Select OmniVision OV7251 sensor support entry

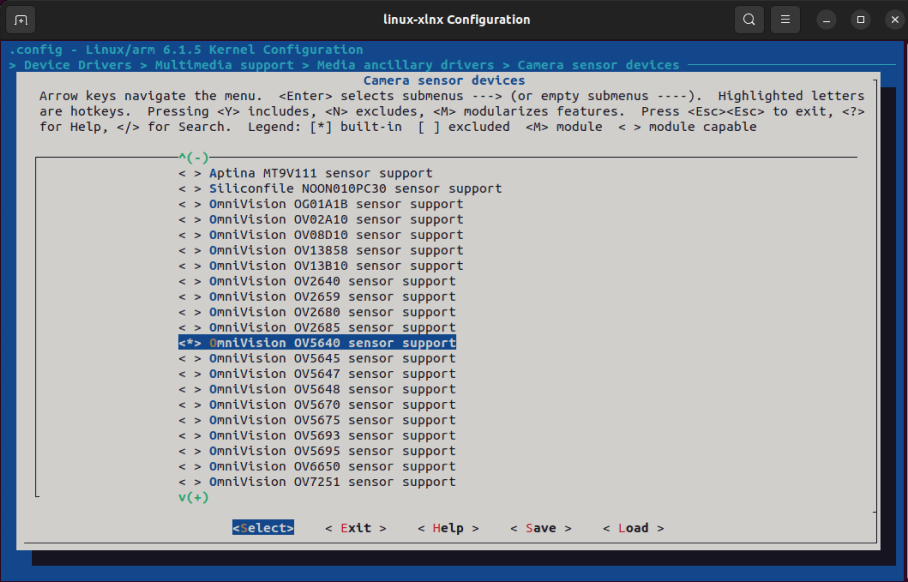317,482
